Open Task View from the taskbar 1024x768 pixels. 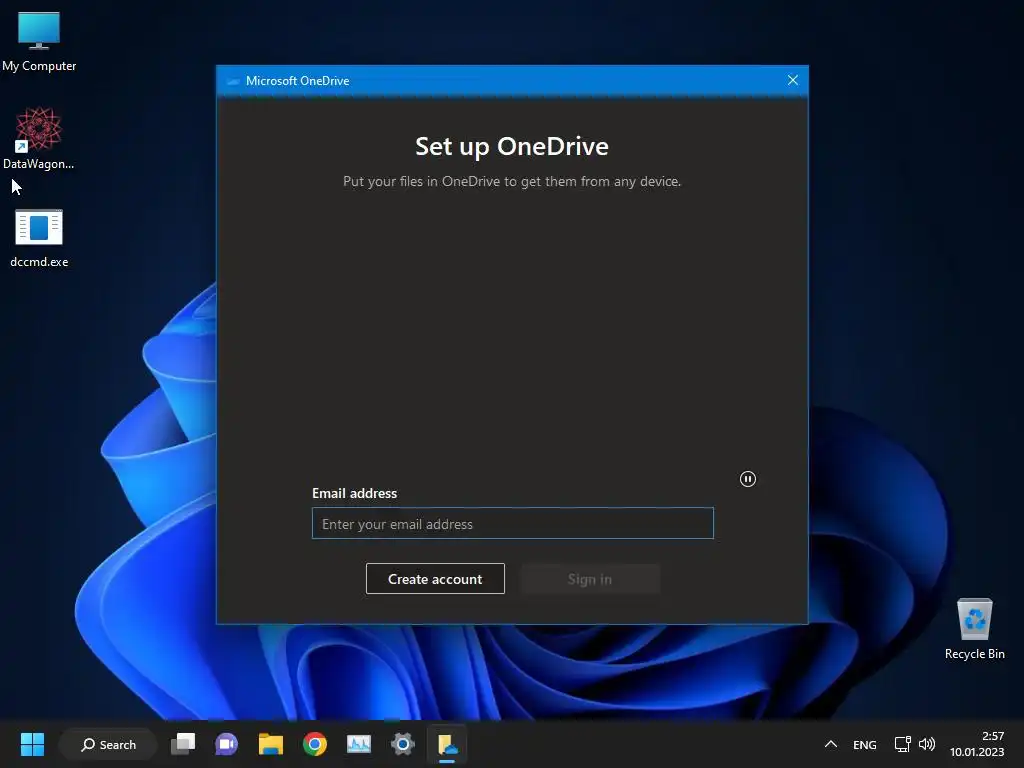(183, 744)
